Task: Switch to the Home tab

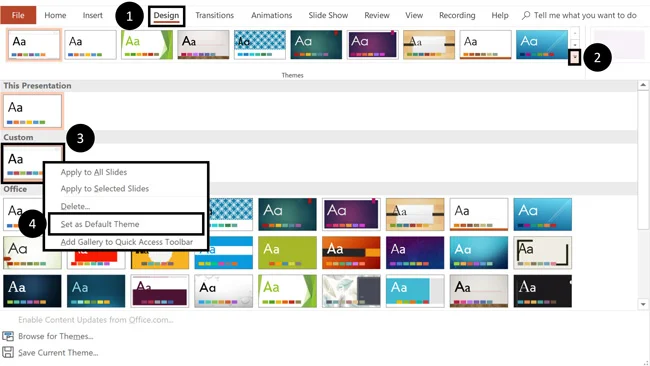Action: tap(55, 15)
